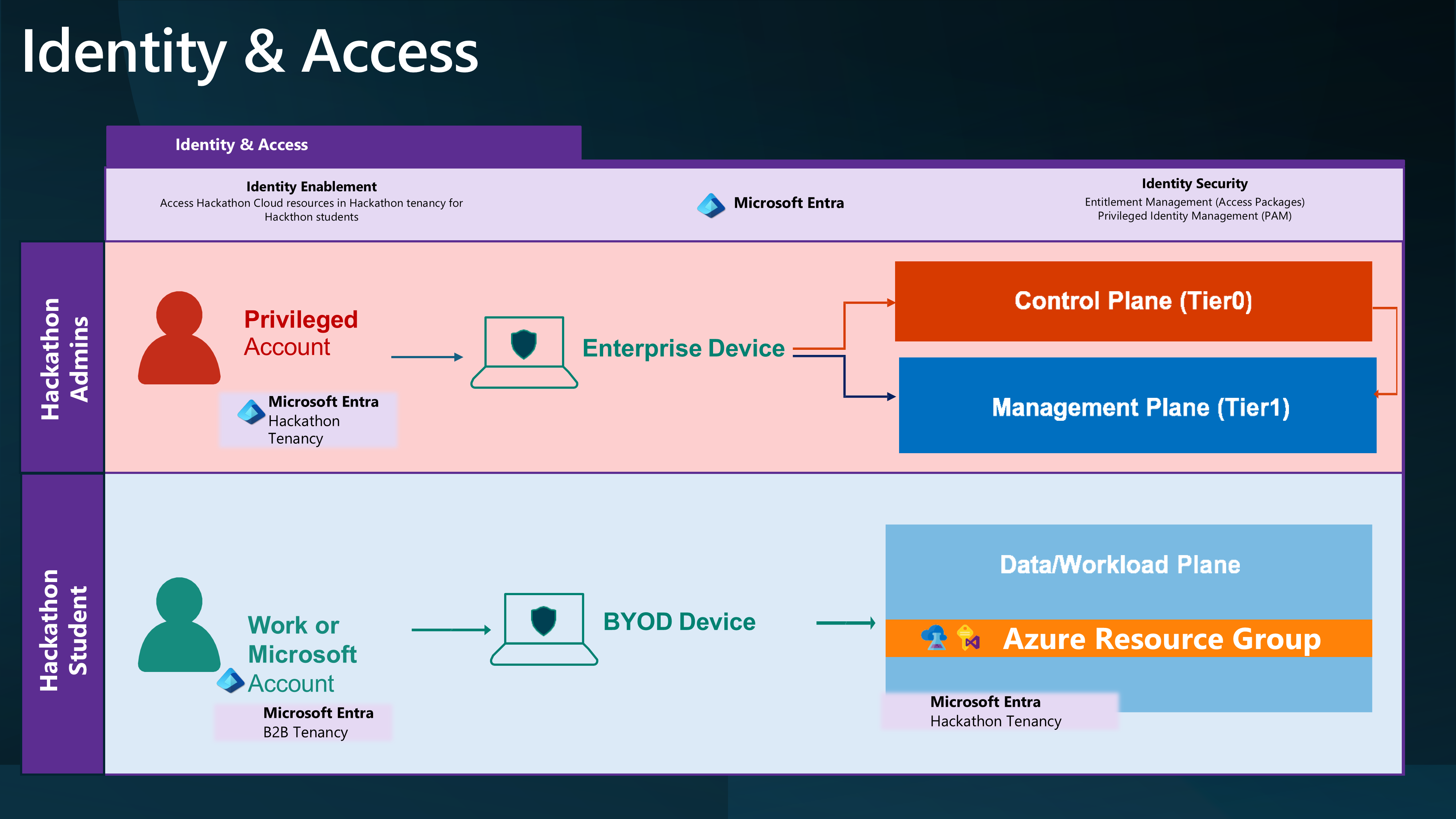
Task: Click the Entra logo beside Work or Microsoft Account
Action: click(231, 681)
